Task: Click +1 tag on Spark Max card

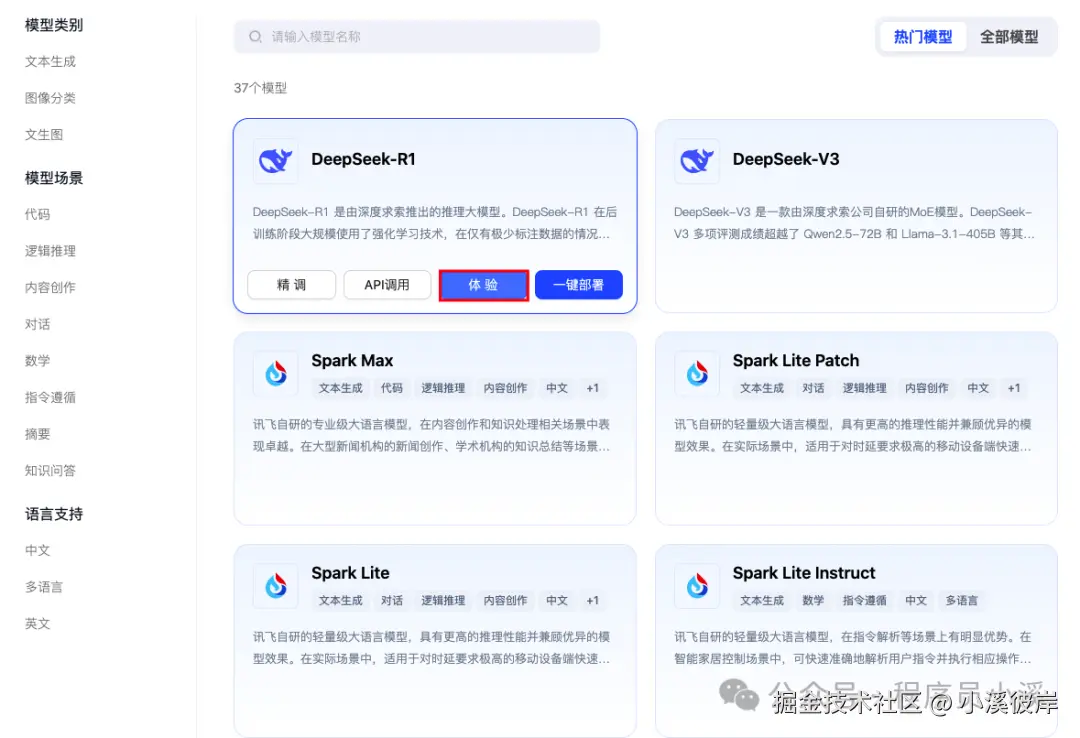Action: click(592, 388)
